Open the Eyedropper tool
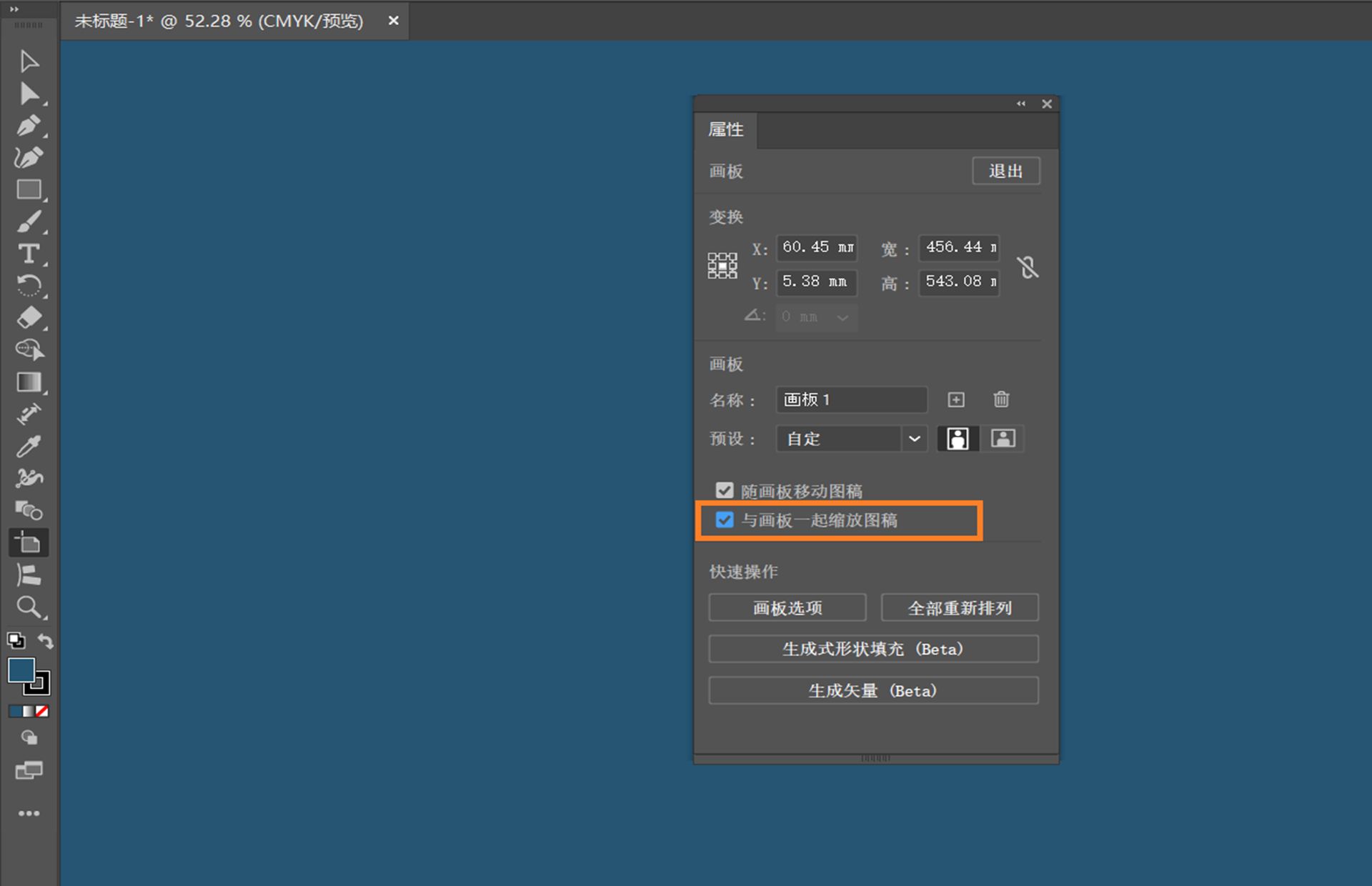This screenshot has height=886, width=1372. (x=29, y=446)
